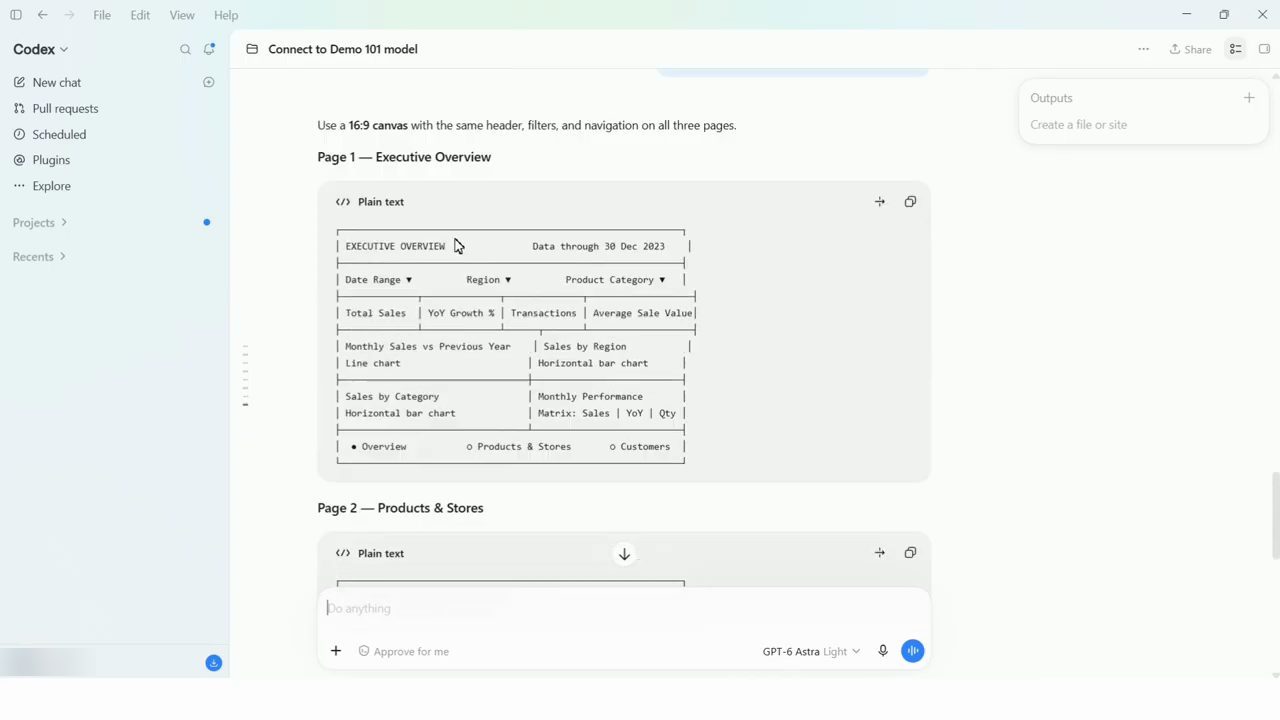
Task: Go back using the left arrow
Action: click(42, 15)
